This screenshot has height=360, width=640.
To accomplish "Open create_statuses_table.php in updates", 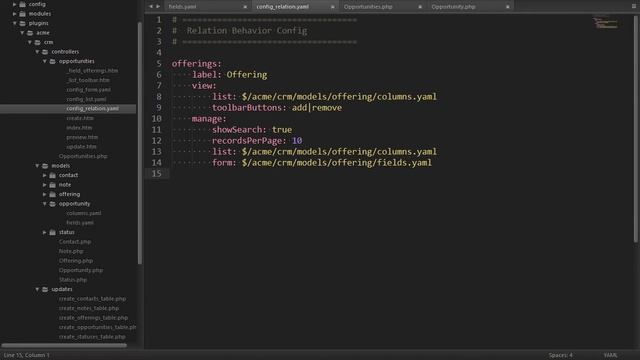I will click(92, 337).
